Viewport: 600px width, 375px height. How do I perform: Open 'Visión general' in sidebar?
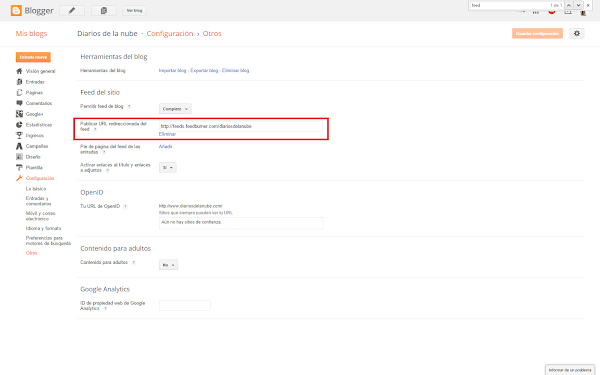tap(41, 71)
